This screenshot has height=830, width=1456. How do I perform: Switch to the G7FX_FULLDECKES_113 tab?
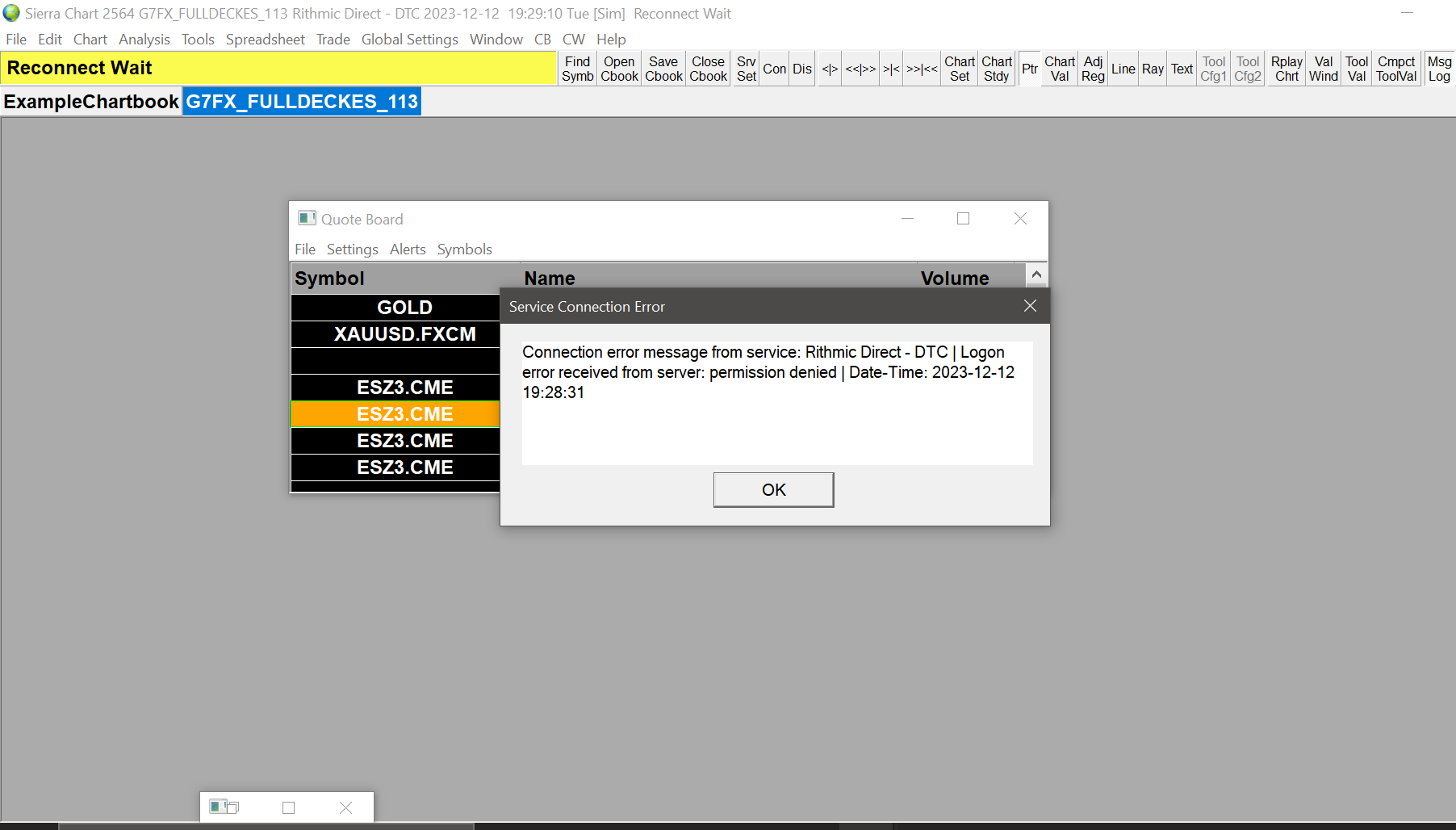coord(302,102)
